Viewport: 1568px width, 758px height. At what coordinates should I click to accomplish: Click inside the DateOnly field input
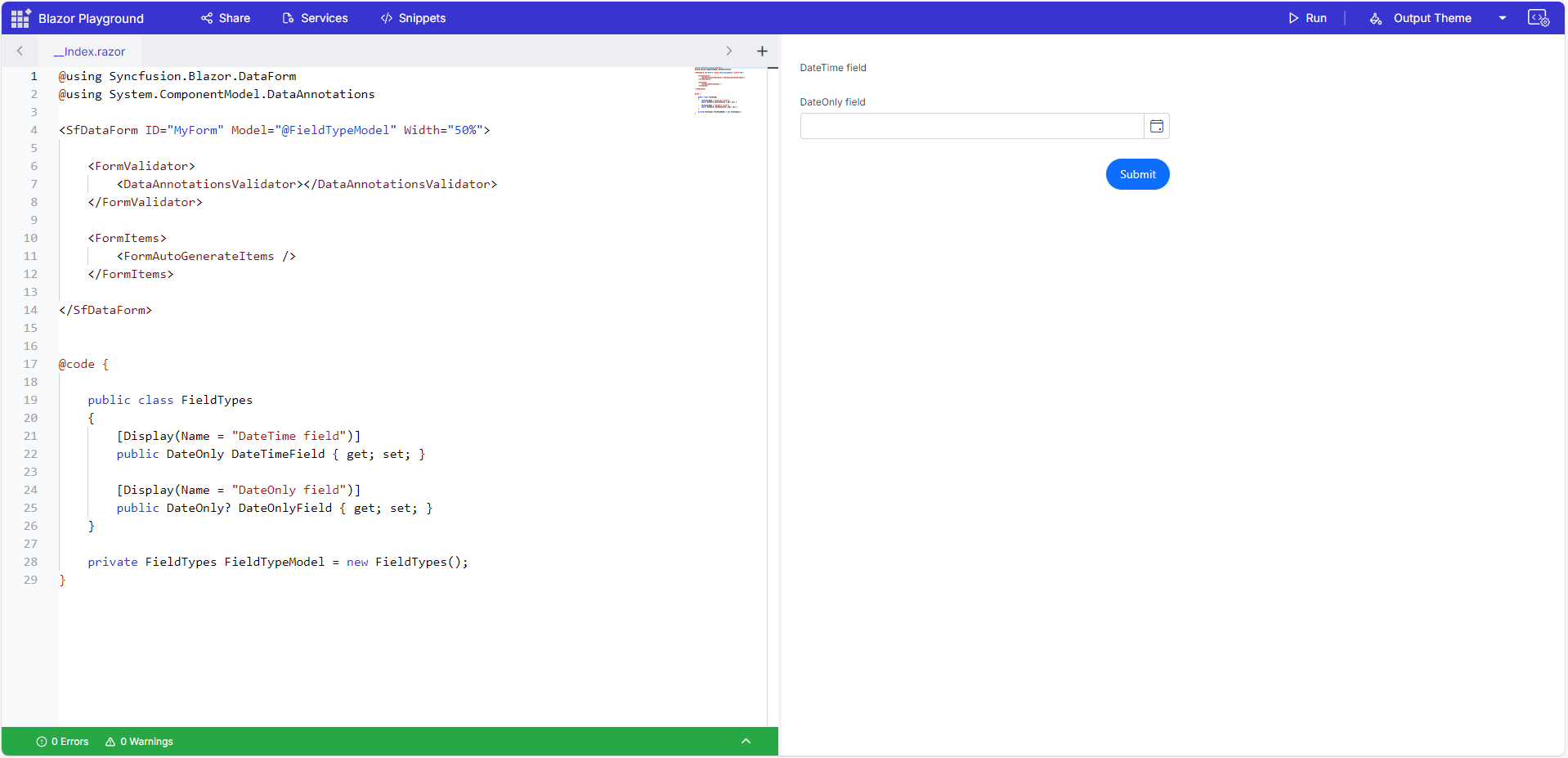pyautogui.click(x=971, y=126)
